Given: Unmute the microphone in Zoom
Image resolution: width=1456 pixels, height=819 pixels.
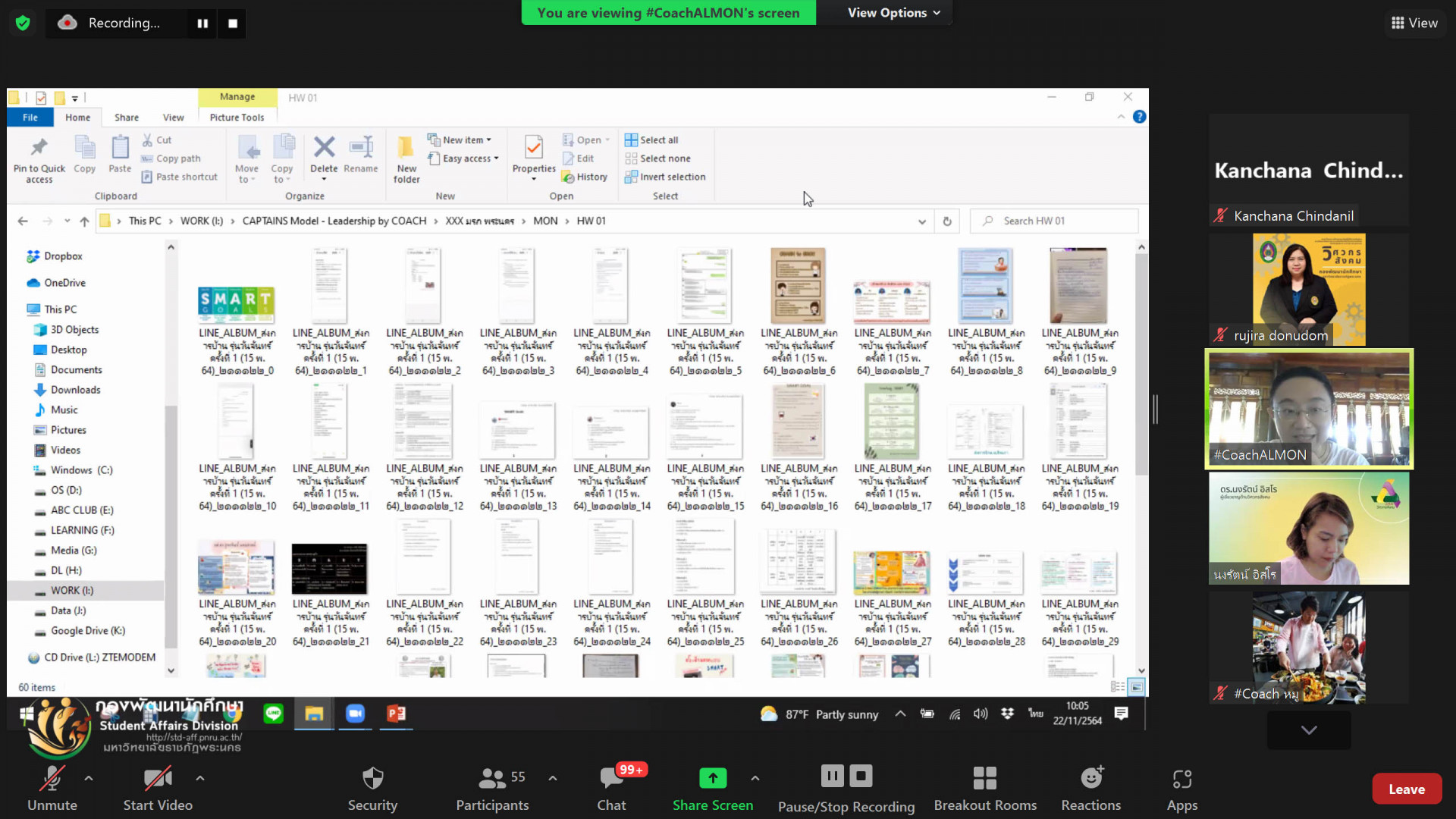Looking at the screenshot, I should pyautogui.click(x=52, y=788).
